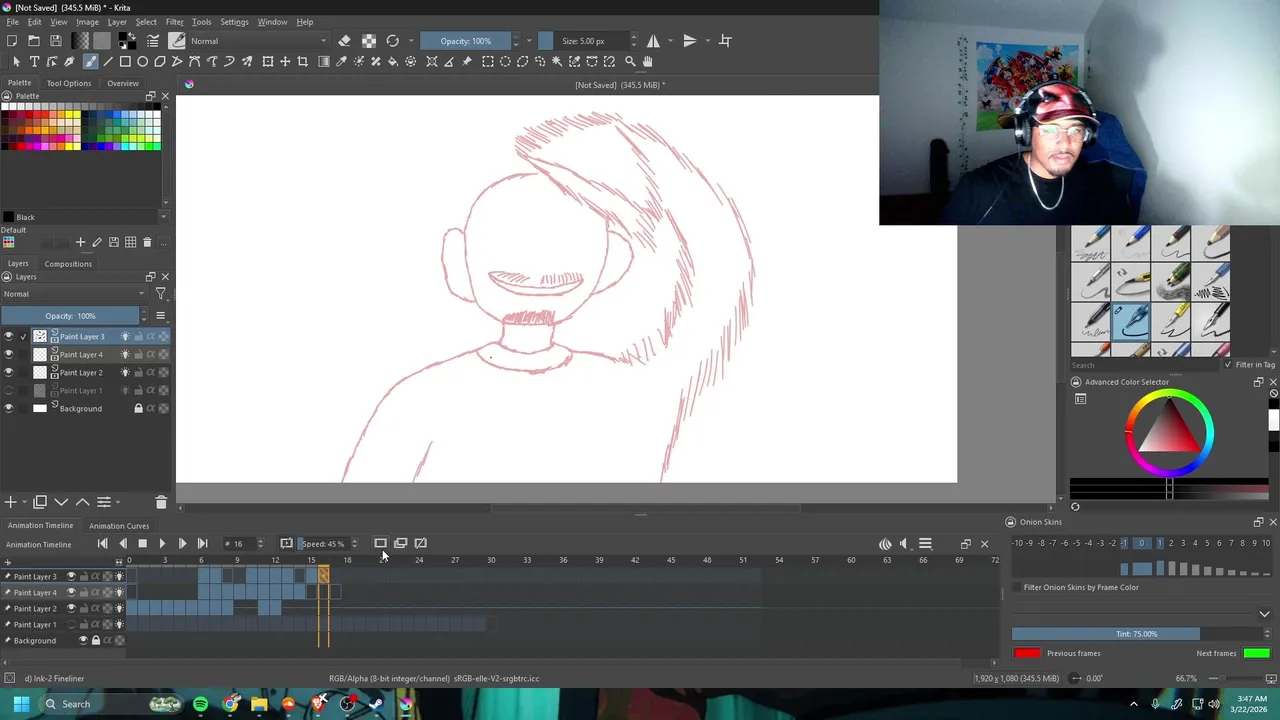1280x720 pixels.
Task: Hide Paint Layer 2 in Layers panel
Action: (9, 373)
